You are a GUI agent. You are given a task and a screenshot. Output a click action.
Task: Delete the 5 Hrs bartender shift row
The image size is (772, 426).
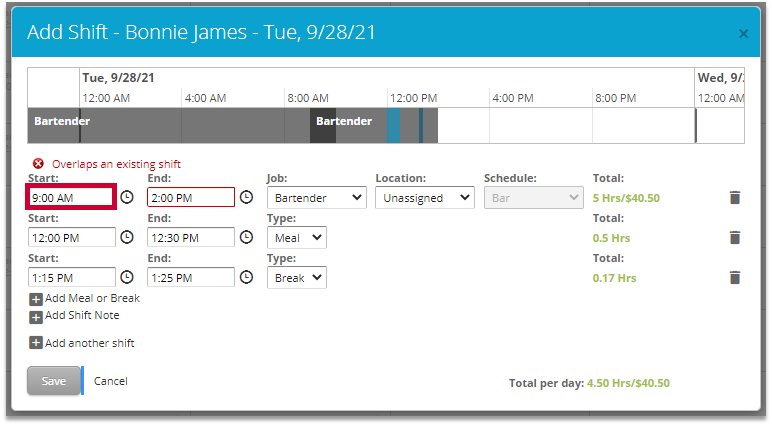735,198
